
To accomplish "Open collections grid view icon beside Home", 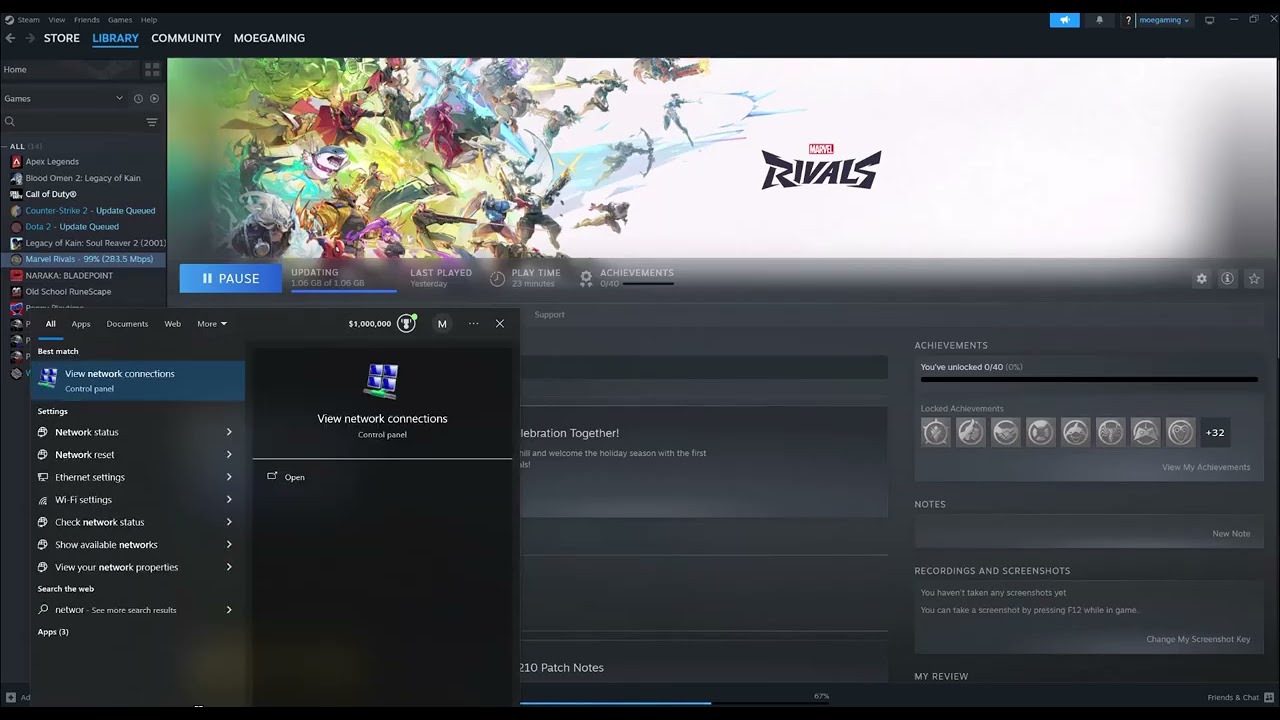I will (x=152, y=70).
